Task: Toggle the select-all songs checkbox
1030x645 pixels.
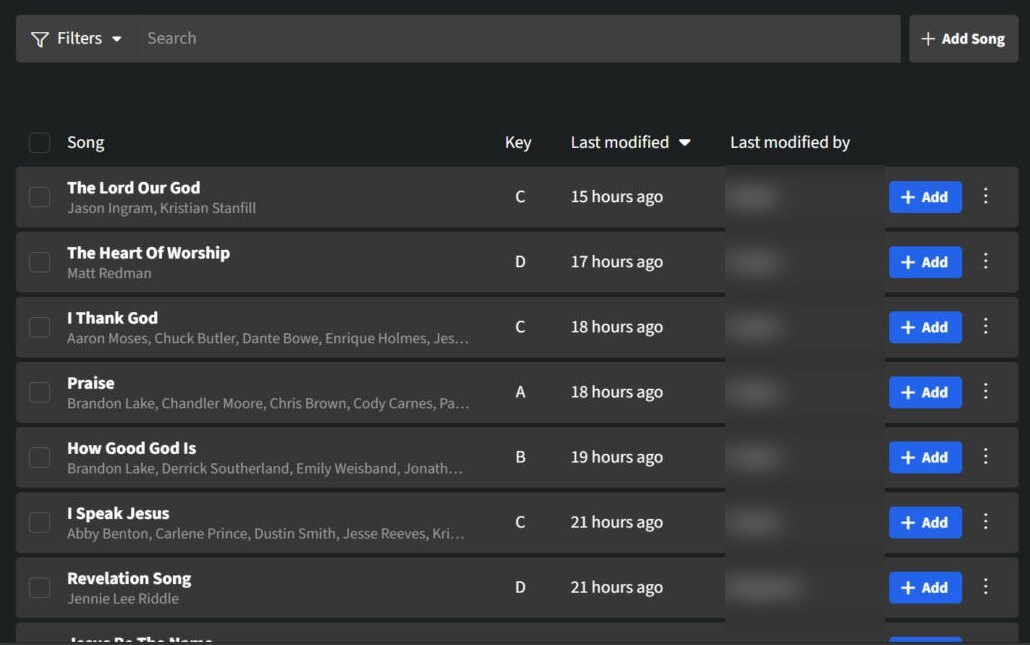Action: [39, 143]
